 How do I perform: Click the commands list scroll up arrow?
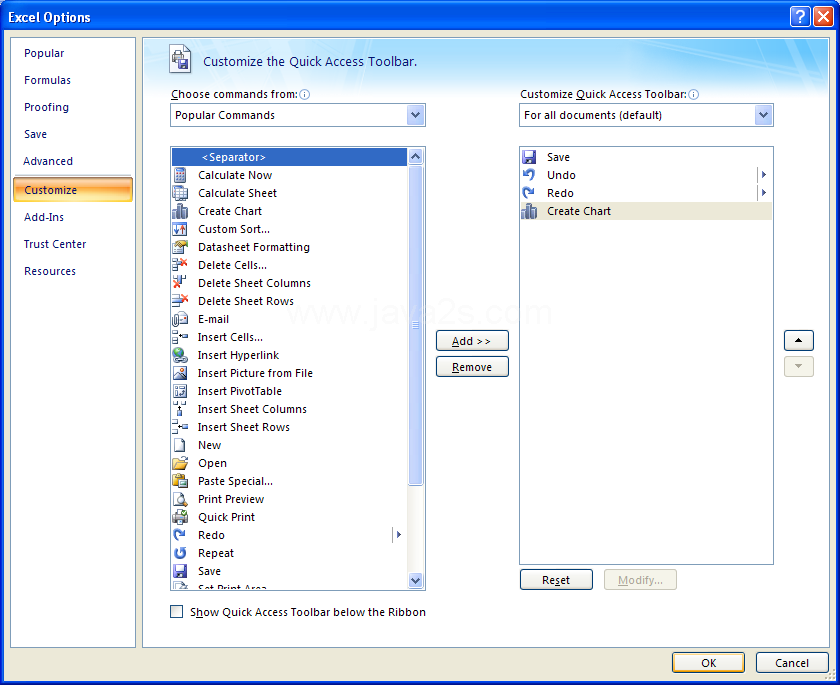tap(416, 156)
